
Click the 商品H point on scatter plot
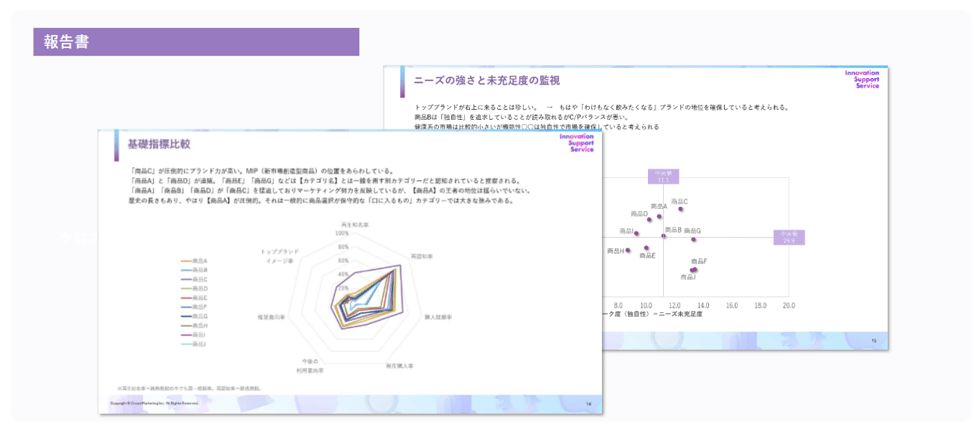click(630, 250)
